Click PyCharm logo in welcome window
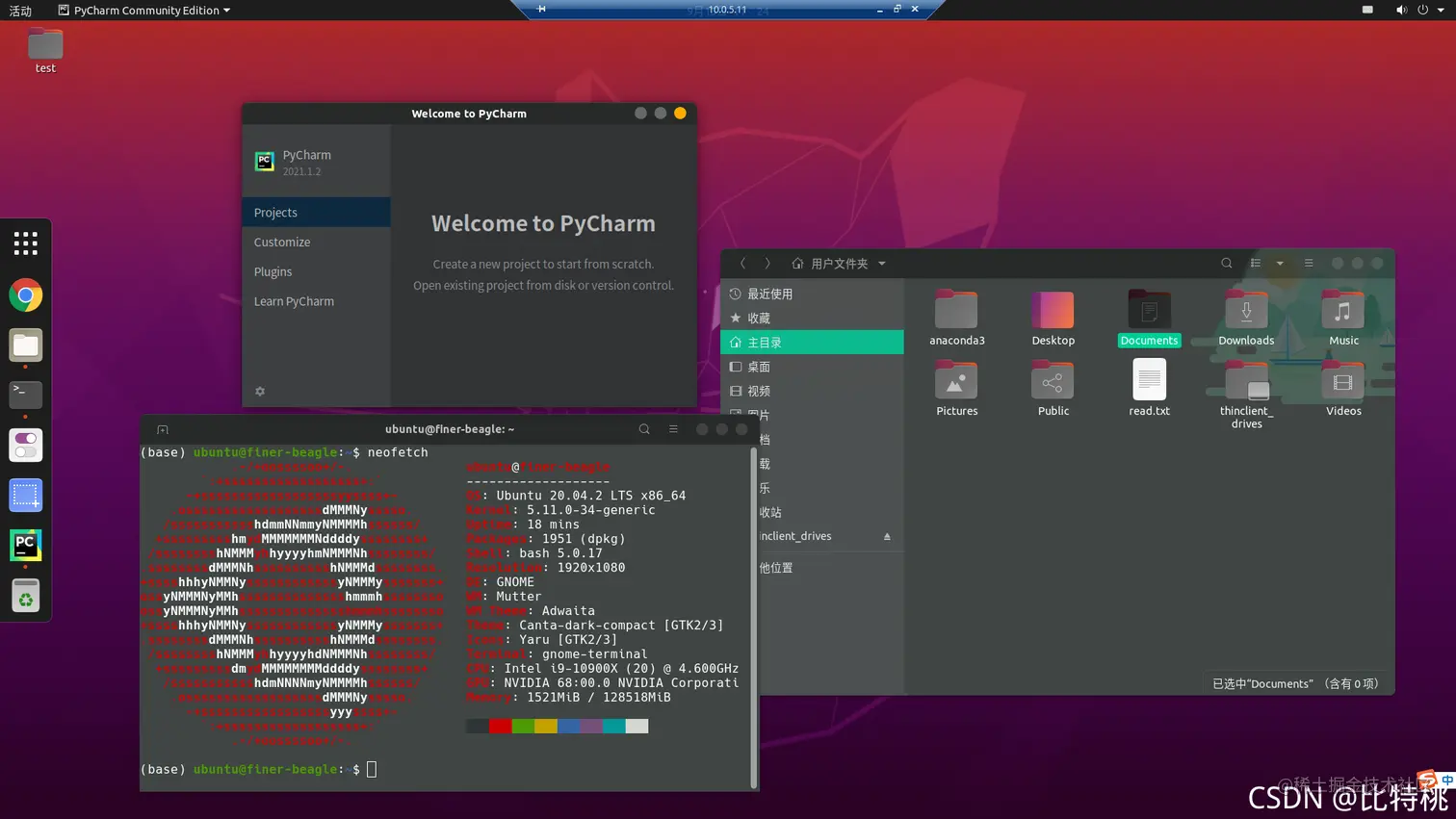Image resolution: width=1456 pixels, height=819 pixels. pyautogui.click(x=265, y=162)
